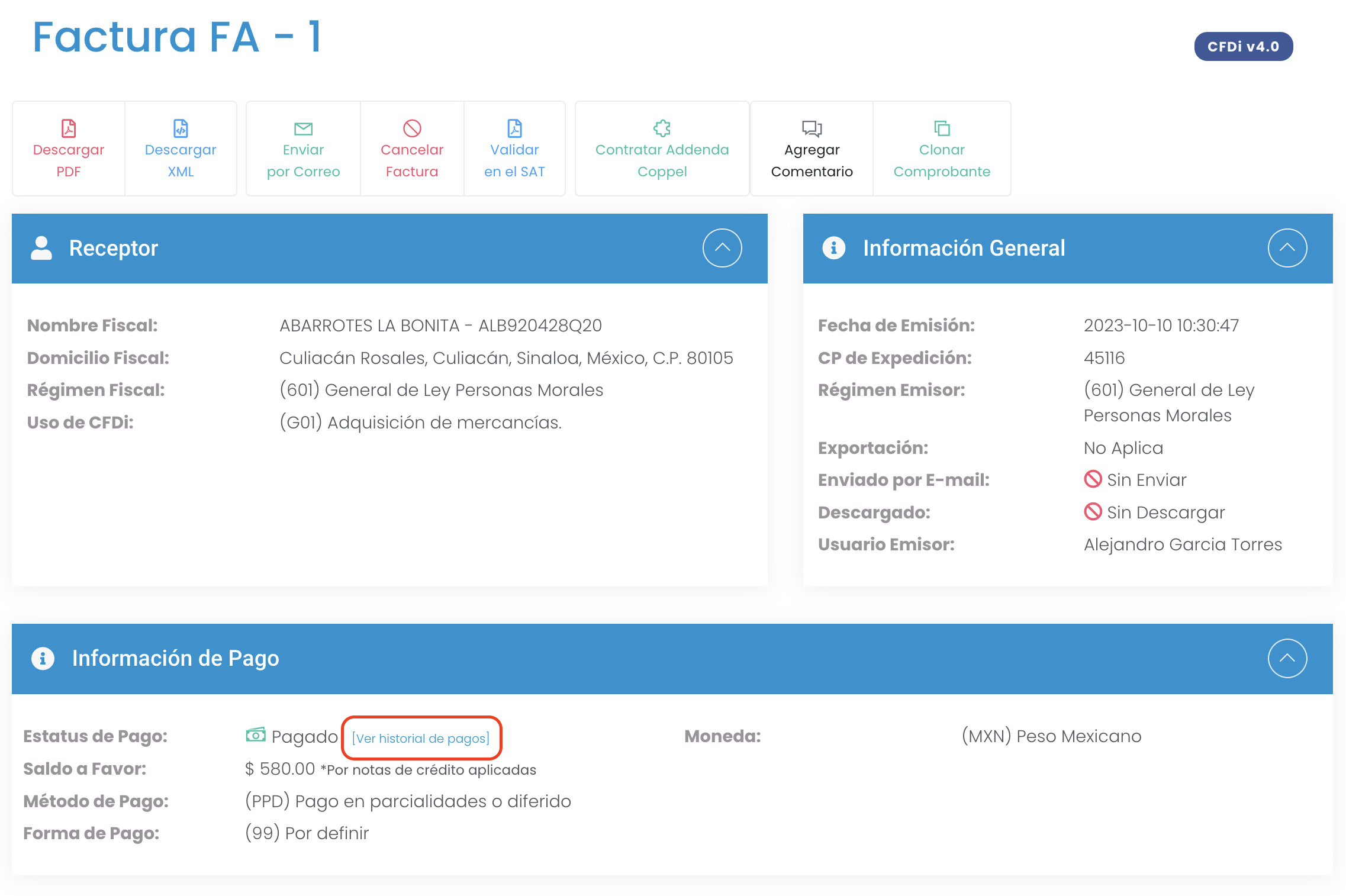Click the Descargar PDF icon
The image size is (1346, 896).
click(69, 128)
